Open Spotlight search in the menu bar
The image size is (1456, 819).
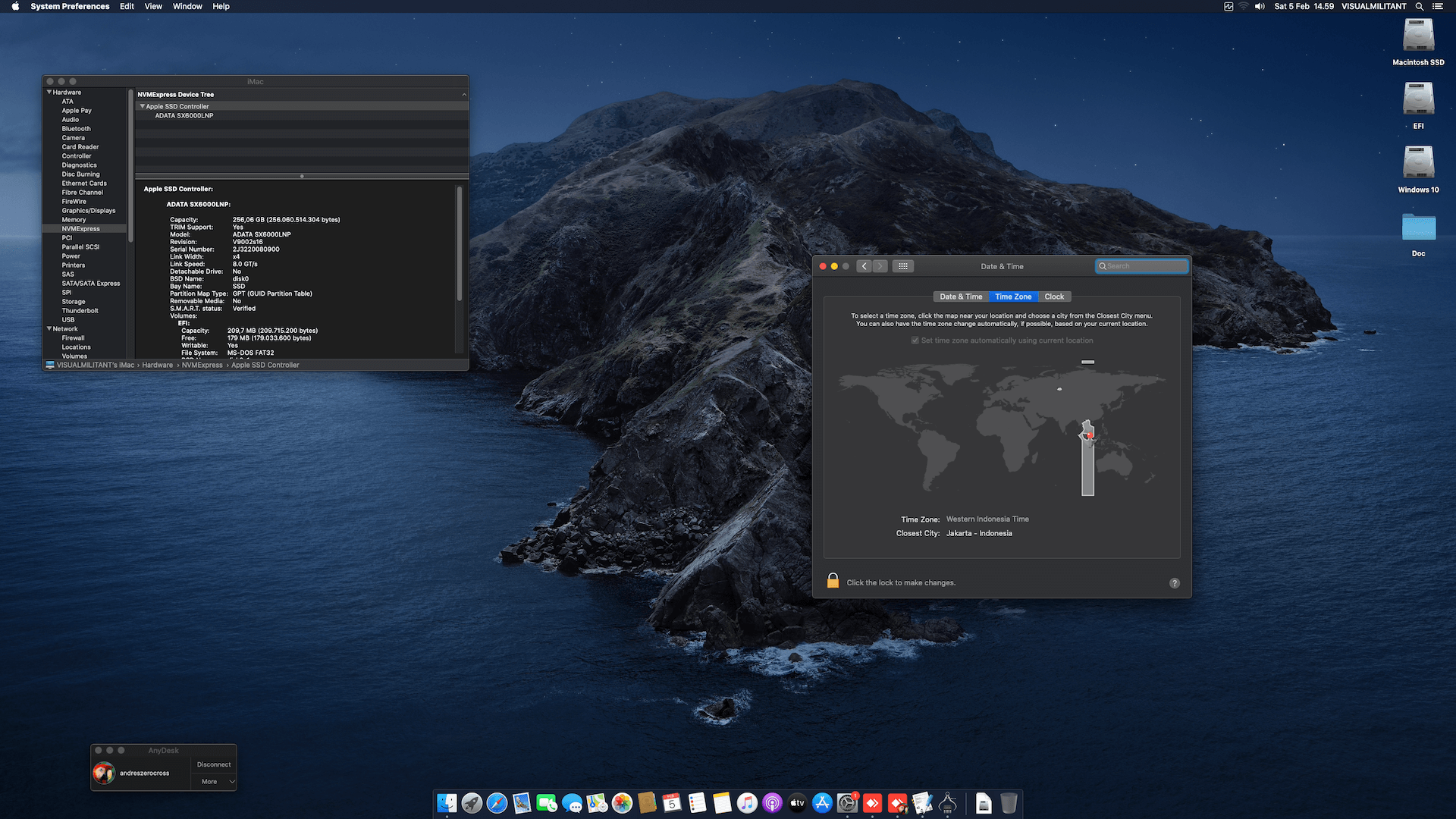tap(1419, 6)
